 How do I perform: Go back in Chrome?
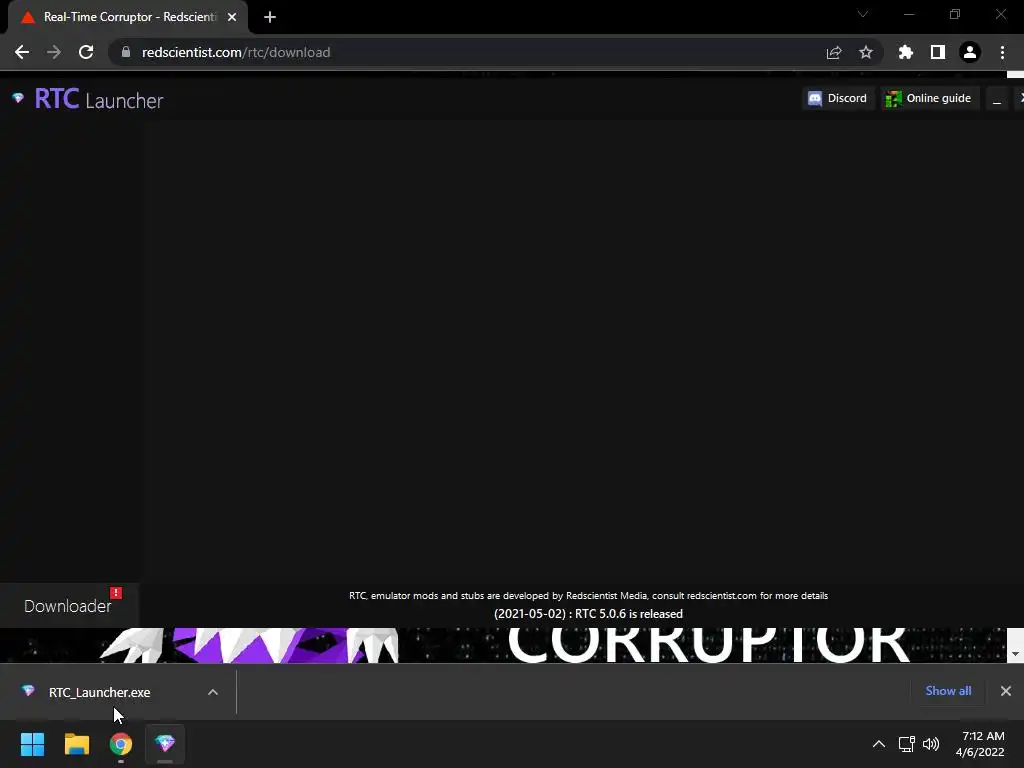point(22,52)
